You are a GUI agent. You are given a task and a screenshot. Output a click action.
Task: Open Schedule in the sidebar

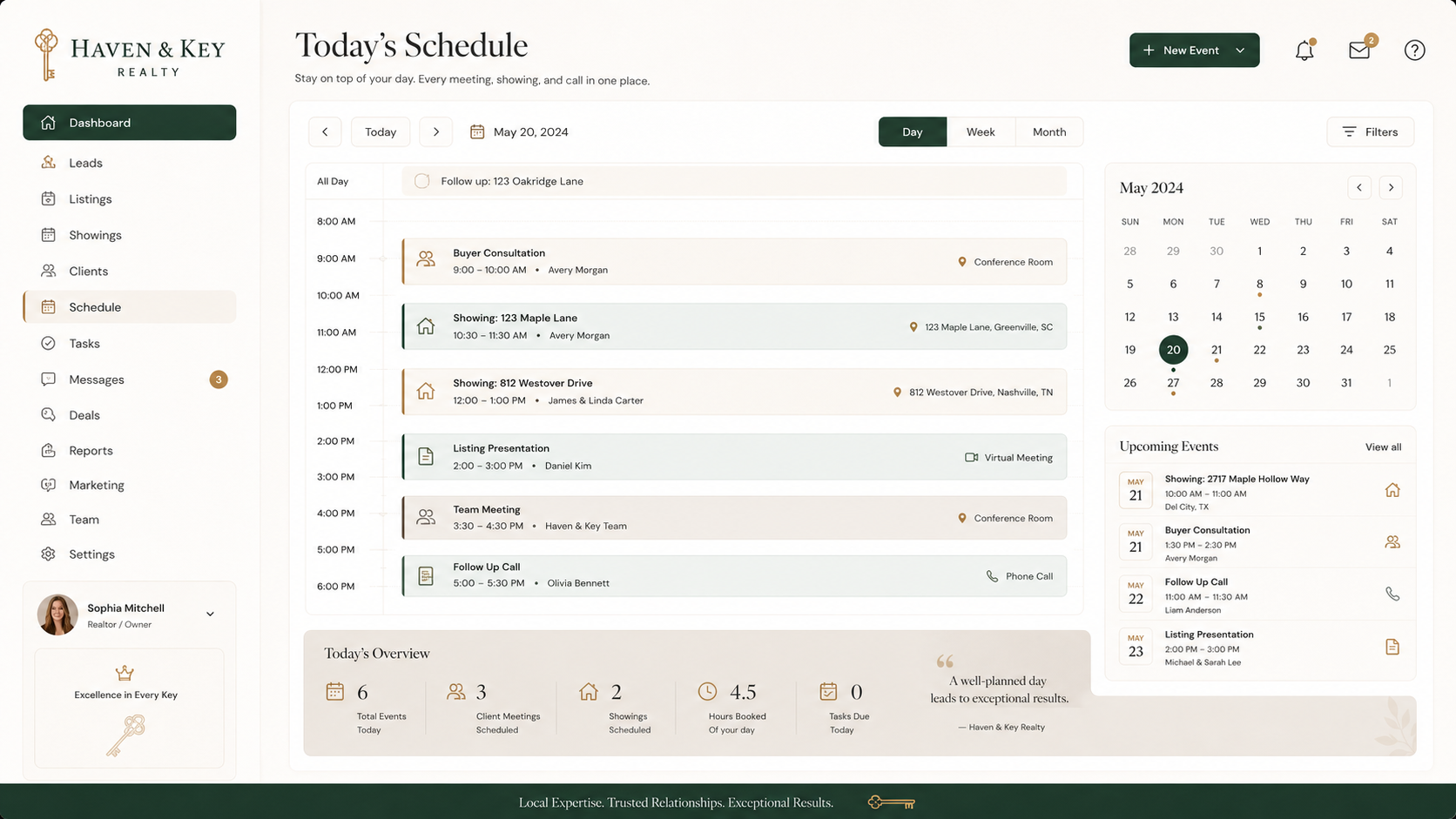(x=129, y=307)
